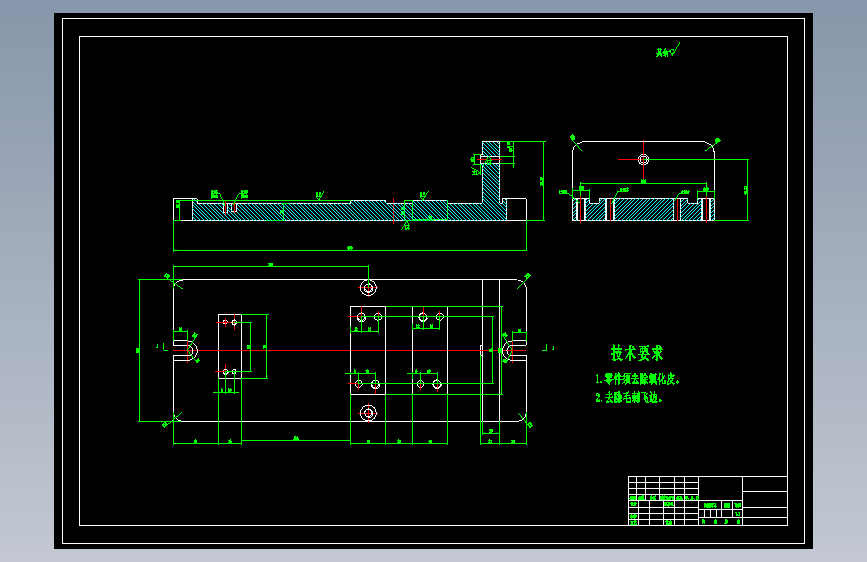This screenshot has height=562, width=867.
Task: Click the 其余 surface roughness note
Action: point(668,51)
